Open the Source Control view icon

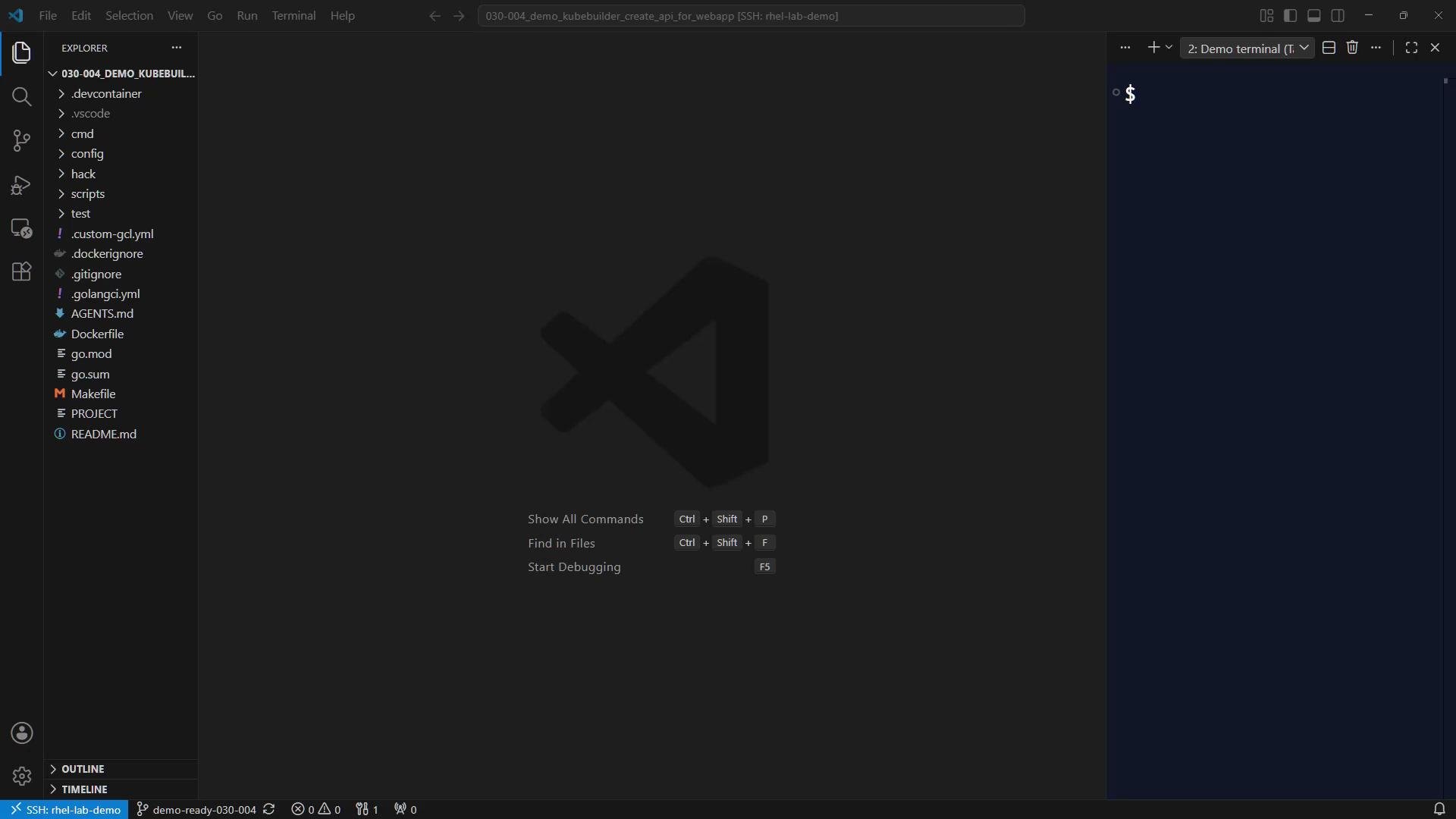pos(21,140)
